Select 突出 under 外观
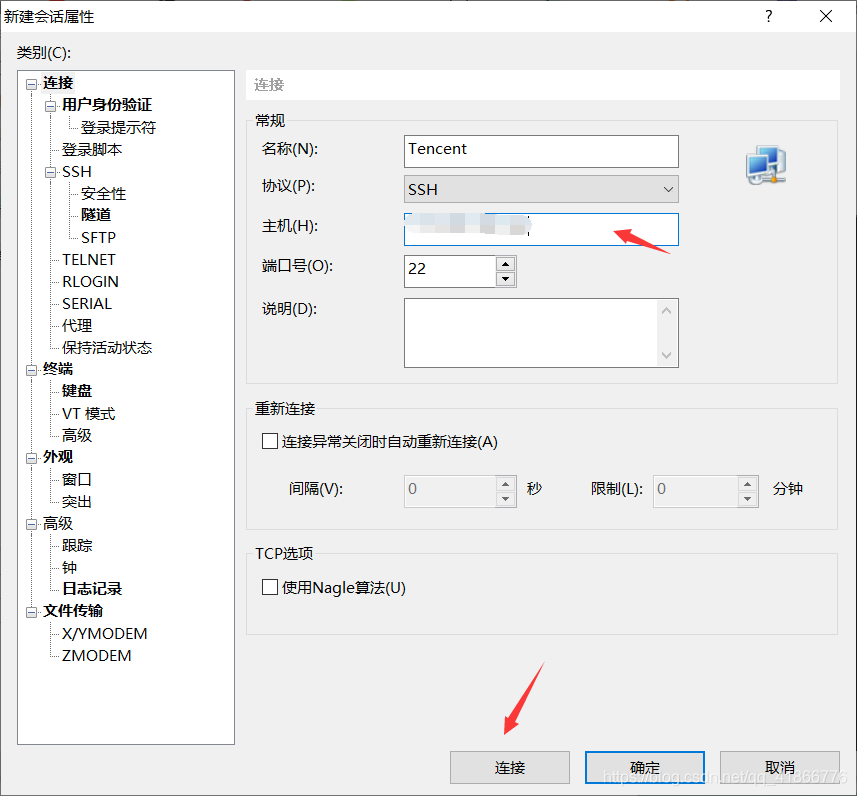This screenshot has height=796, width=857. pyautogui.click(x=77, y=502)
